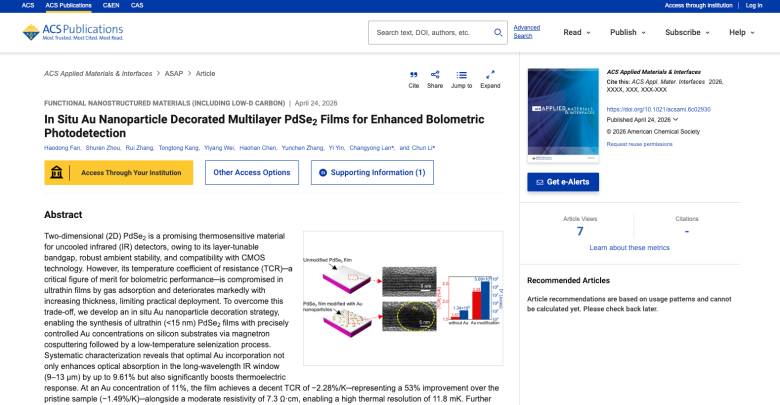Click the Supporting Information circle icon
The height and width of the screenshot is (405, 780).
tap(322, 173)
